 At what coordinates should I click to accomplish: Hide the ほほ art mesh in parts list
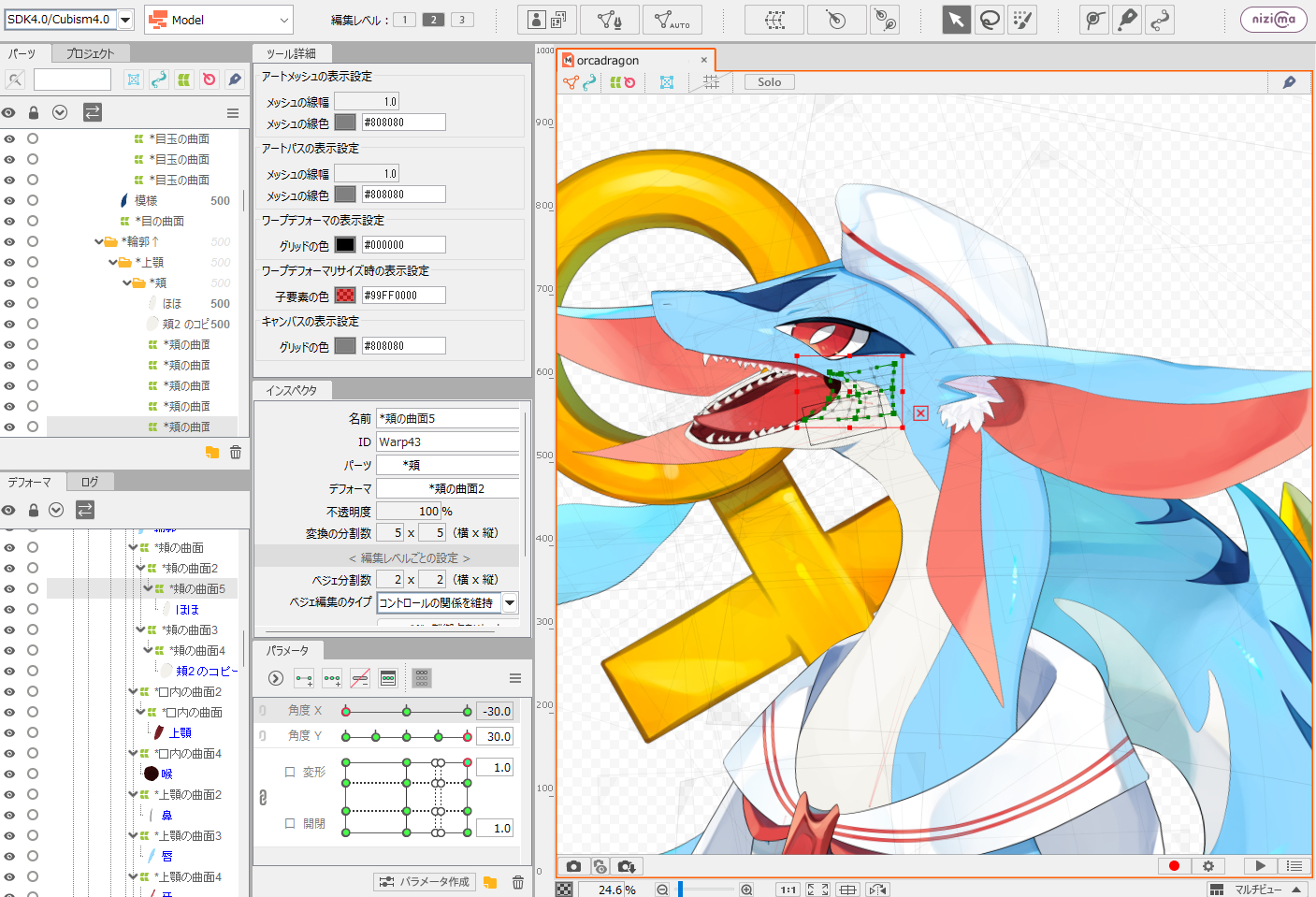9,303
